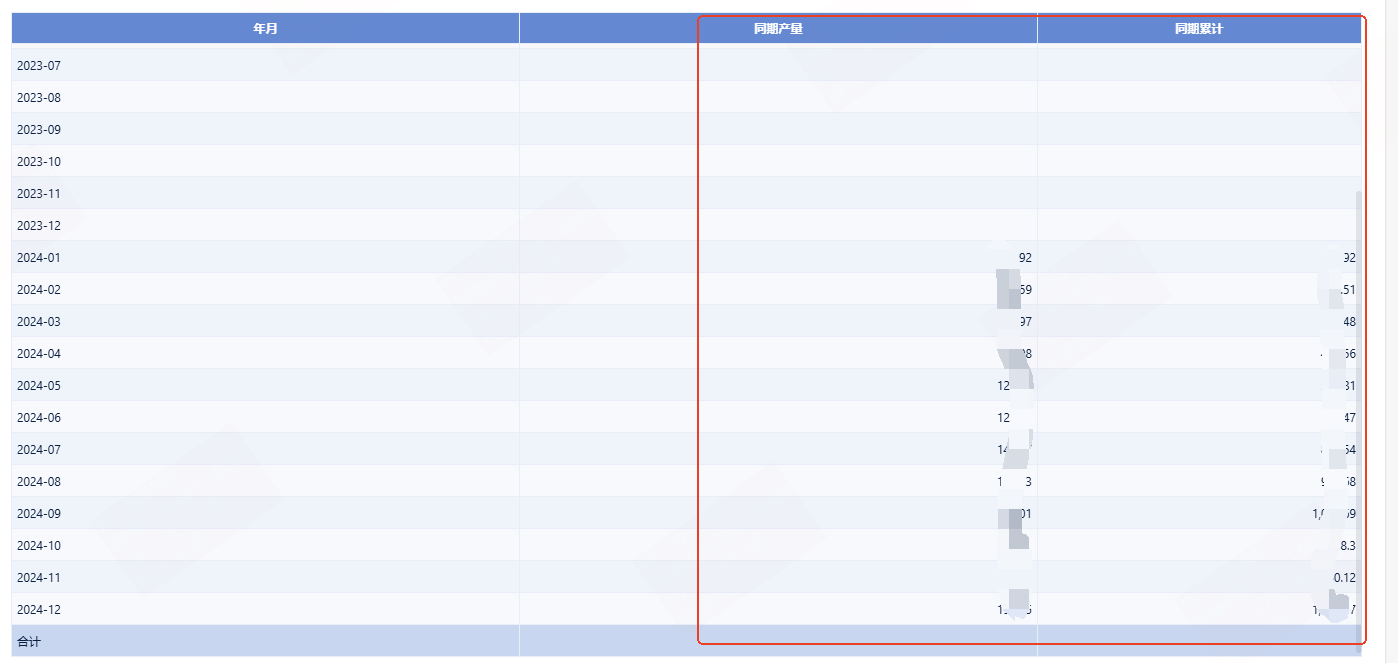Select the 2024-04 row label
Screen dimensions: 1398x663
pyautogui.click(x=39, y=354)
